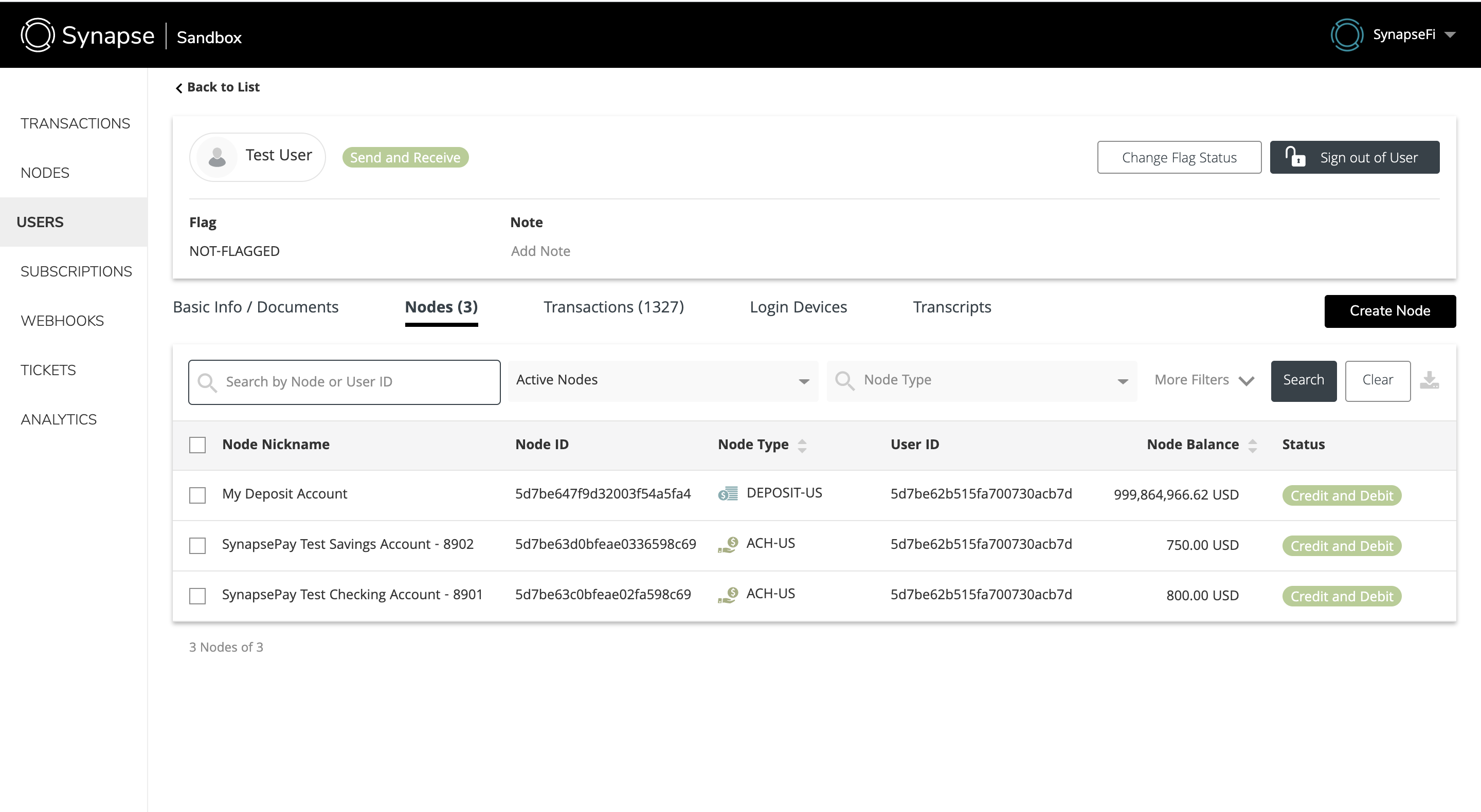Click the Create Node button
This screenshot has width=1481, height=812.
1389,311
